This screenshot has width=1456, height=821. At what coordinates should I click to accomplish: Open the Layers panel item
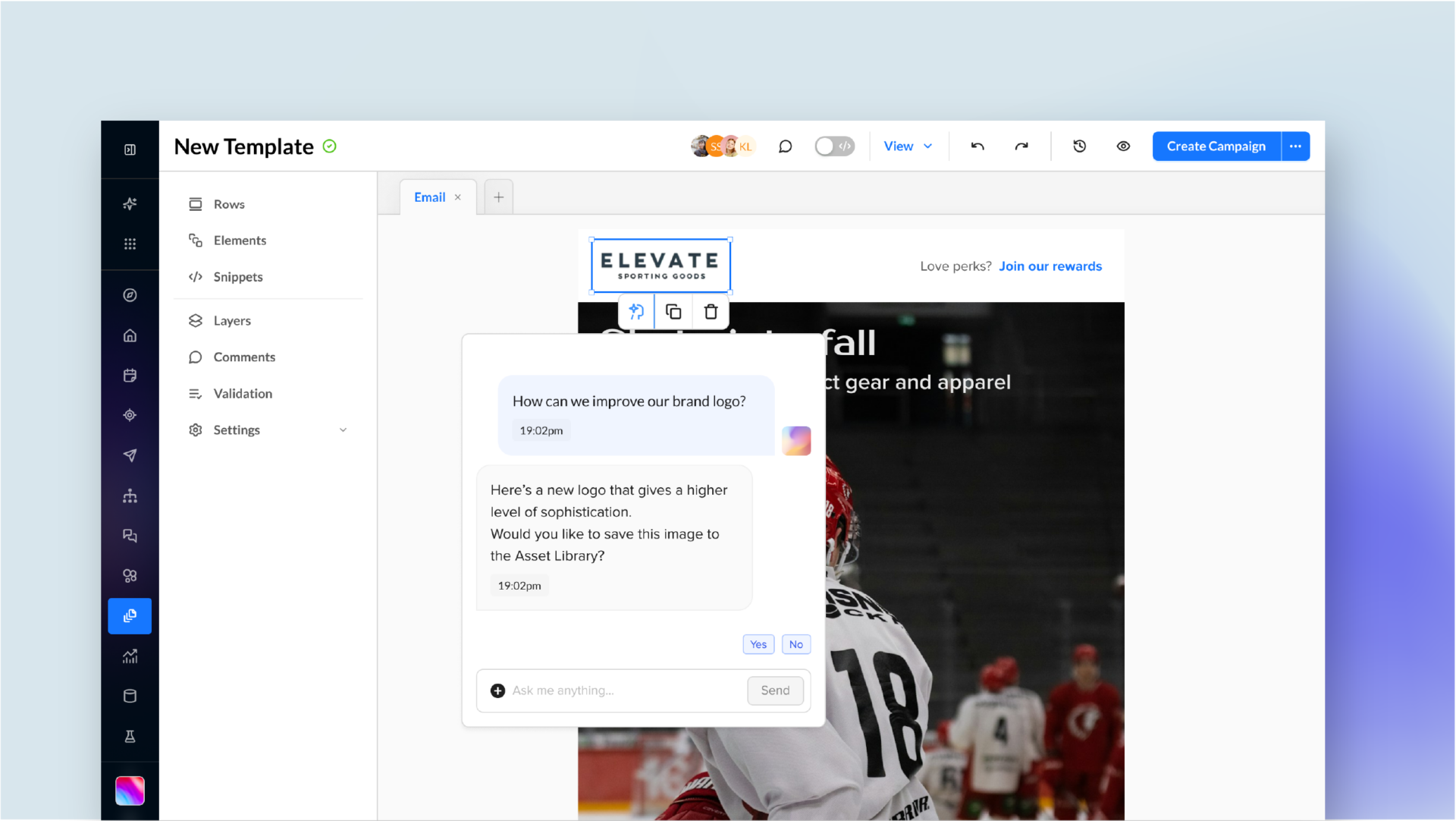[x=231, y=320]
